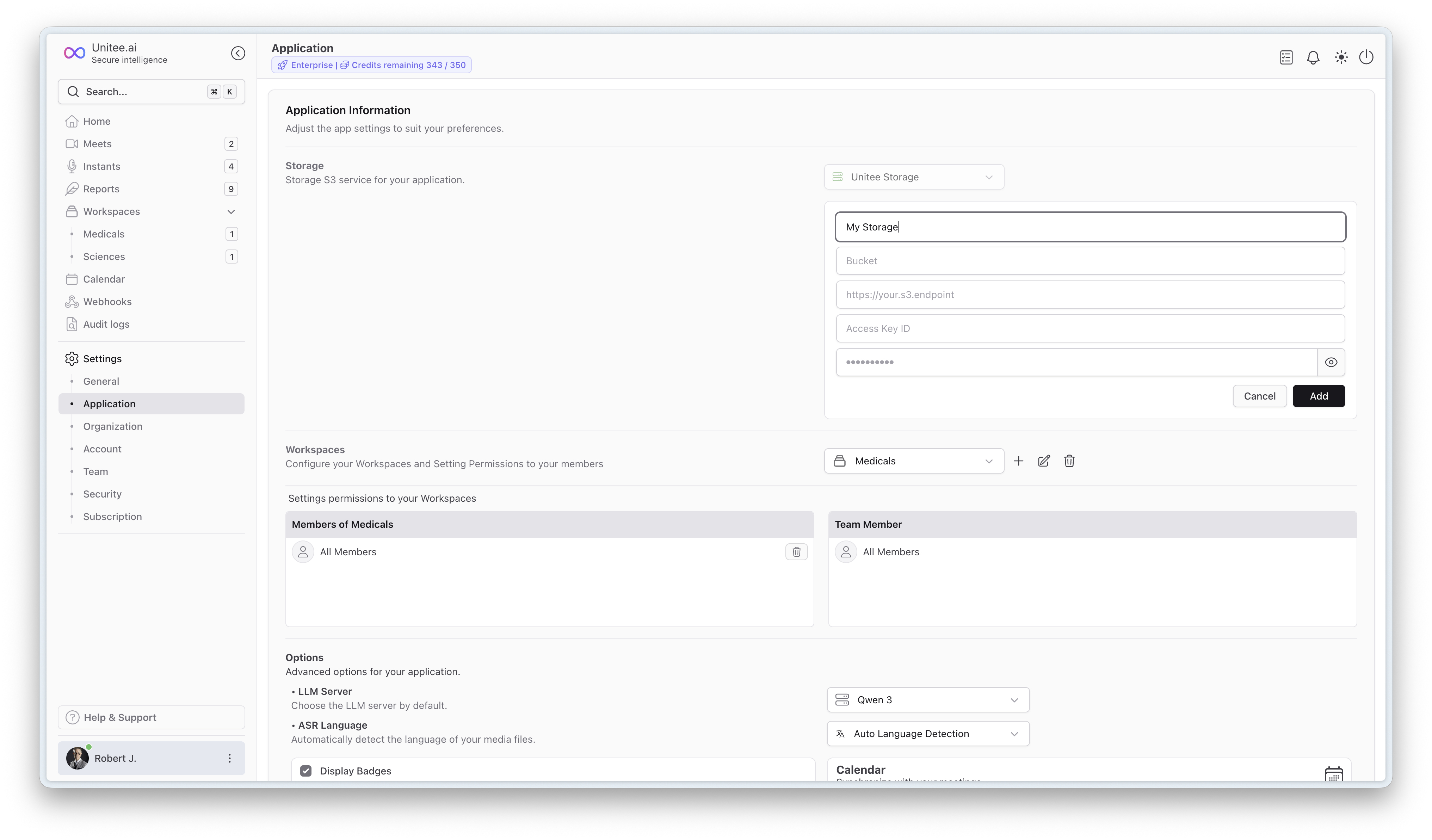1432x840 pixels.
Task: Go to Account settings
Action: tap(151, 449)
